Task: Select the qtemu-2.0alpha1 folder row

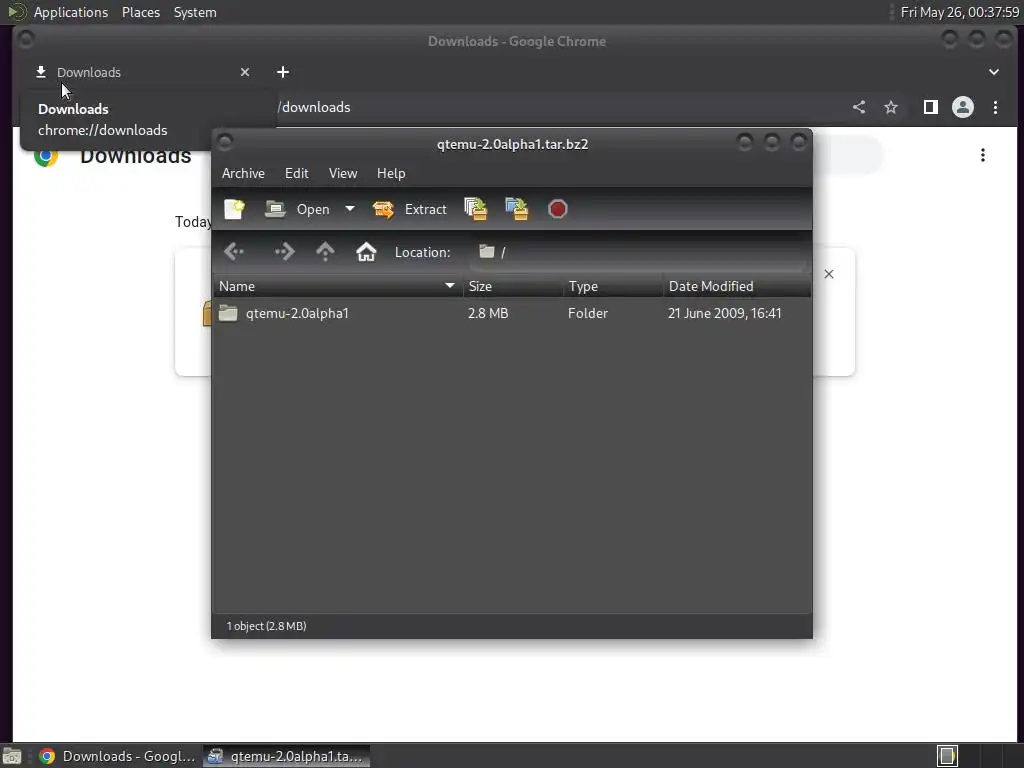Action: 512,313
